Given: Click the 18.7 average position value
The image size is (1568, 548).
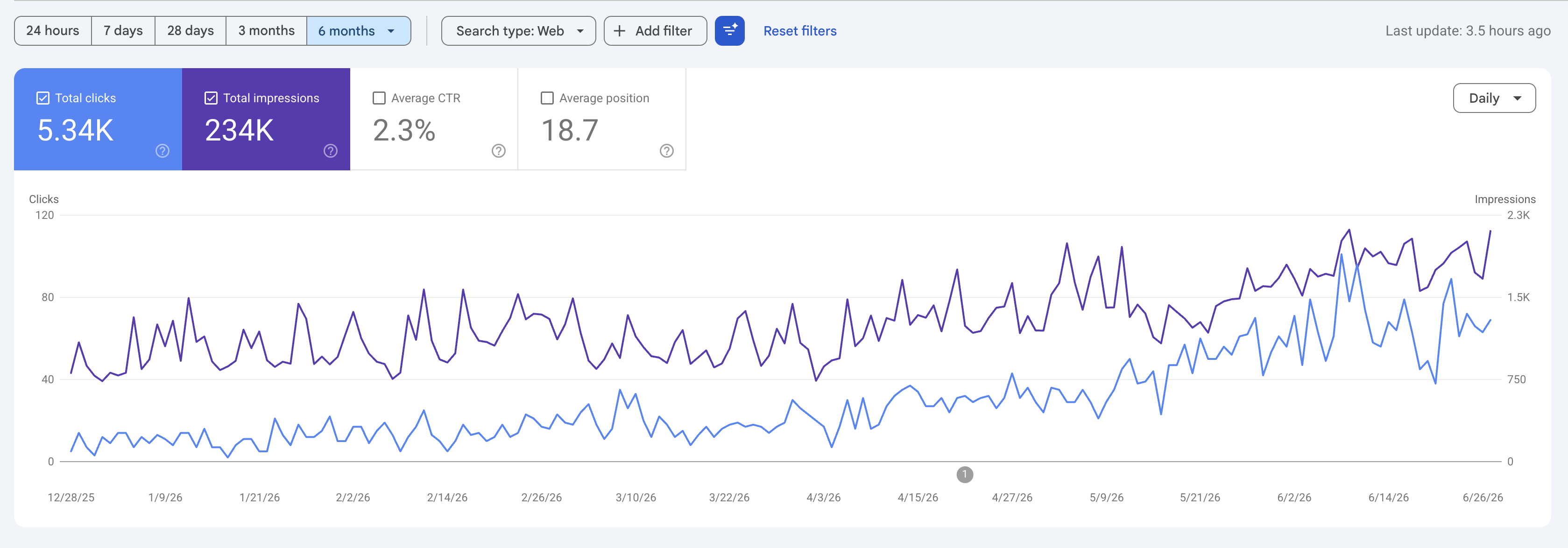Looking at the screenshot, I should tap(570, 130).
